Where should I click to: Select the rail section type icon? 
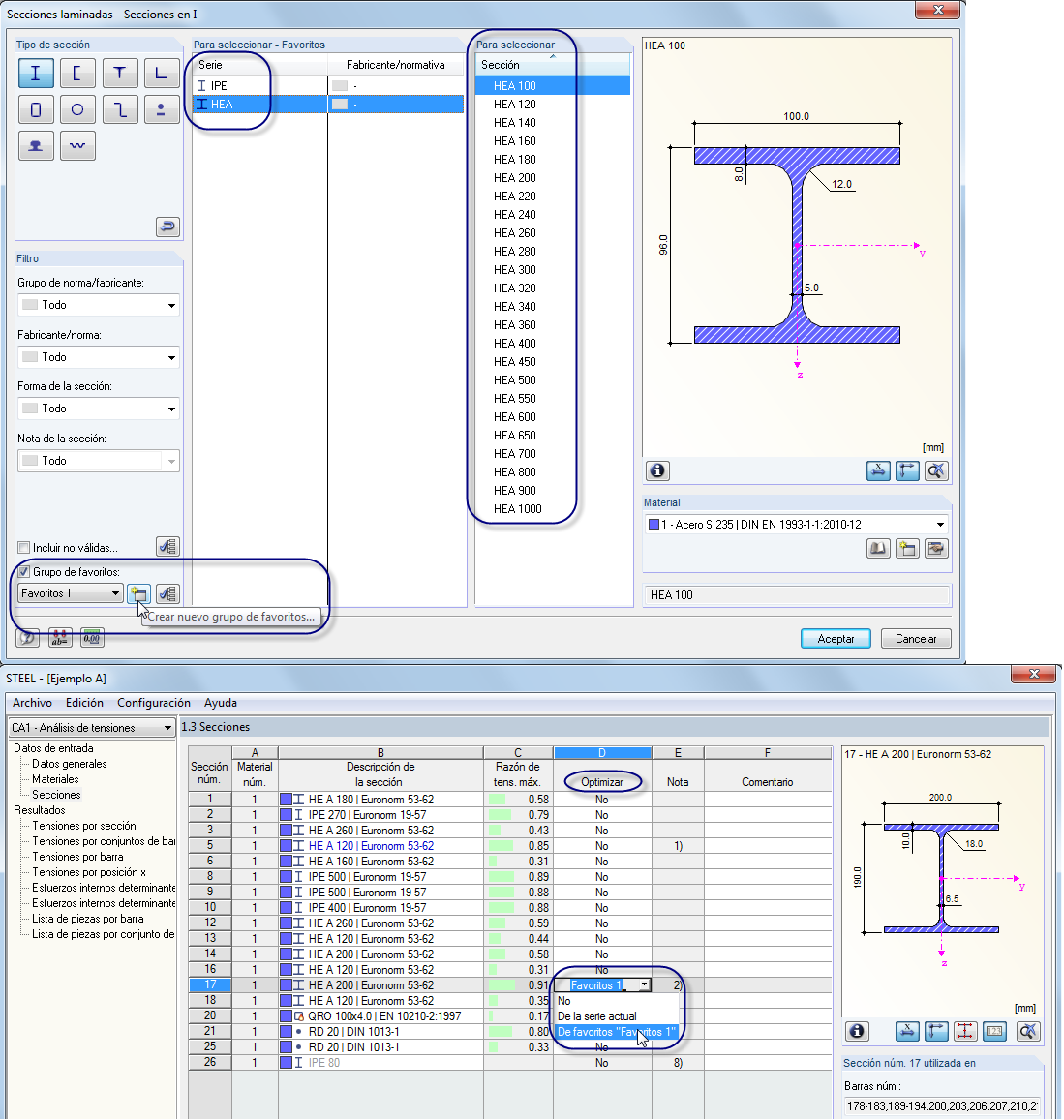pyautogui.click(x=36, y=146)
